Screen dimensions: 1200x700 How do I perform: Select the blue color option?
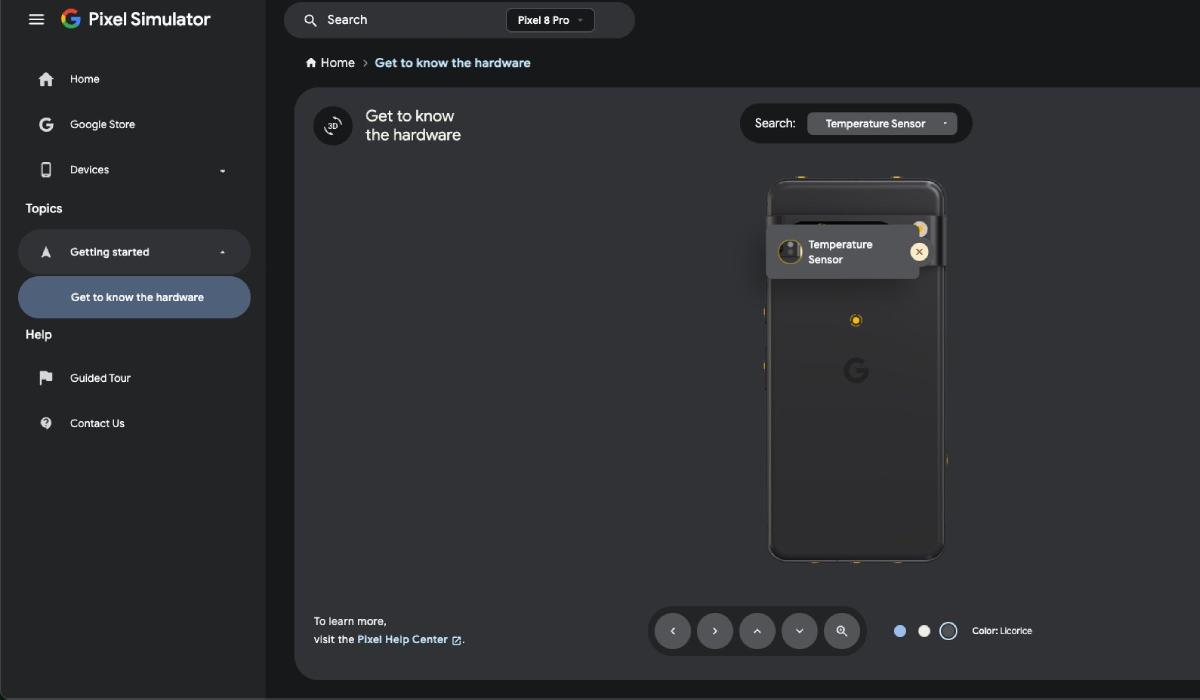(x=900, y=631)
